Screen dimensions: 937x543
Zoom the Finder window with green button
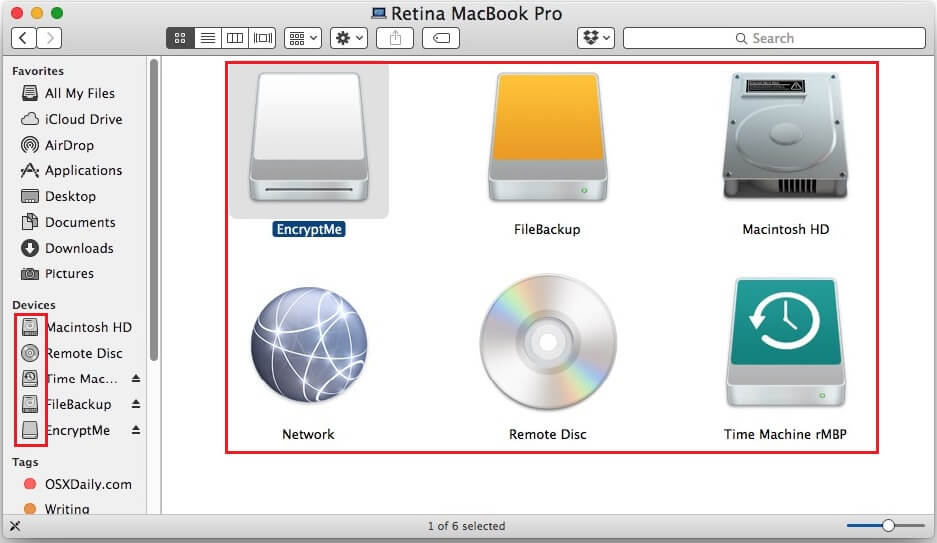[x=57, y=13]
